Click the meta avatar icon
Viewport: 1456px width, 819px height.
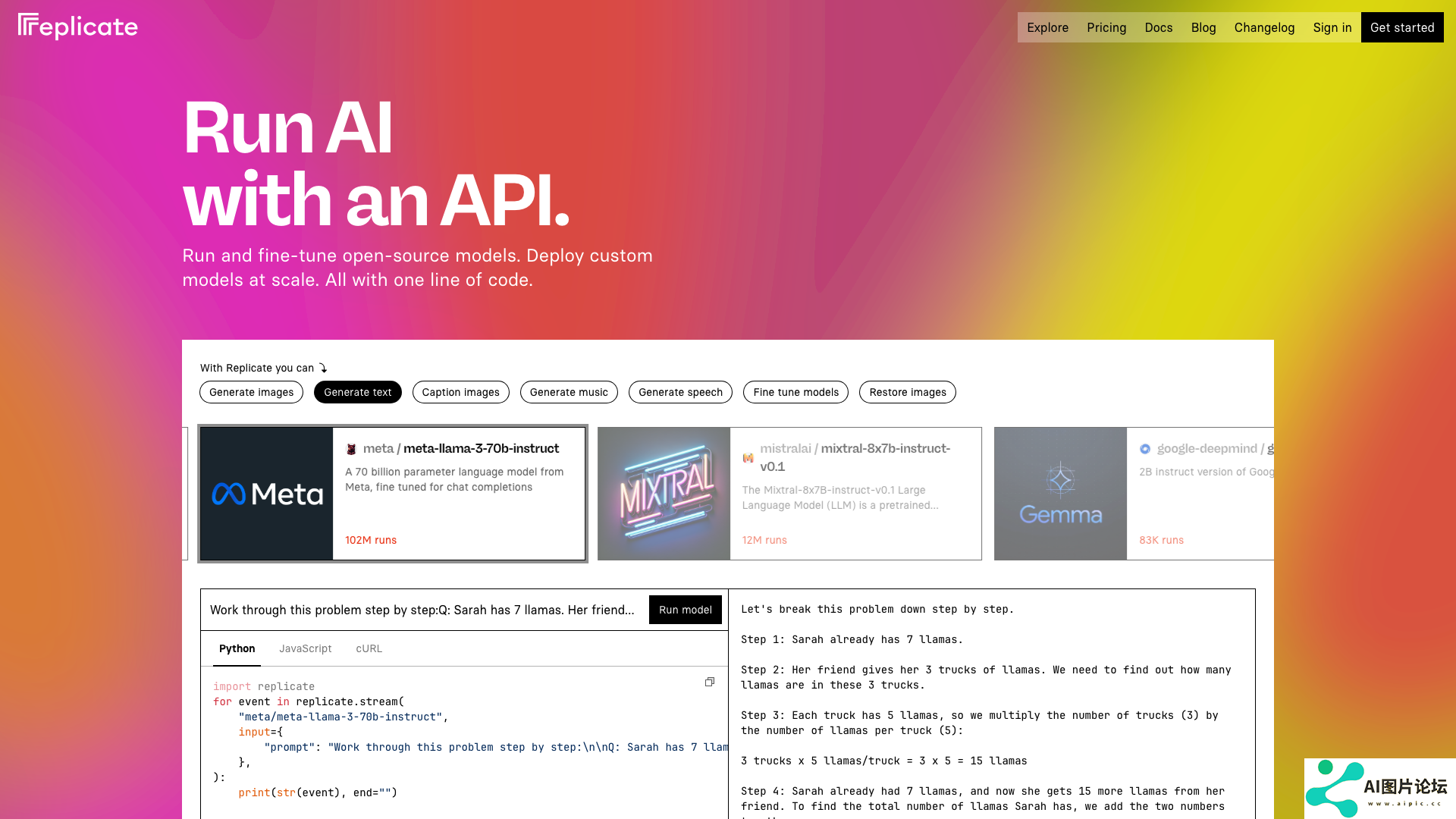351,449
